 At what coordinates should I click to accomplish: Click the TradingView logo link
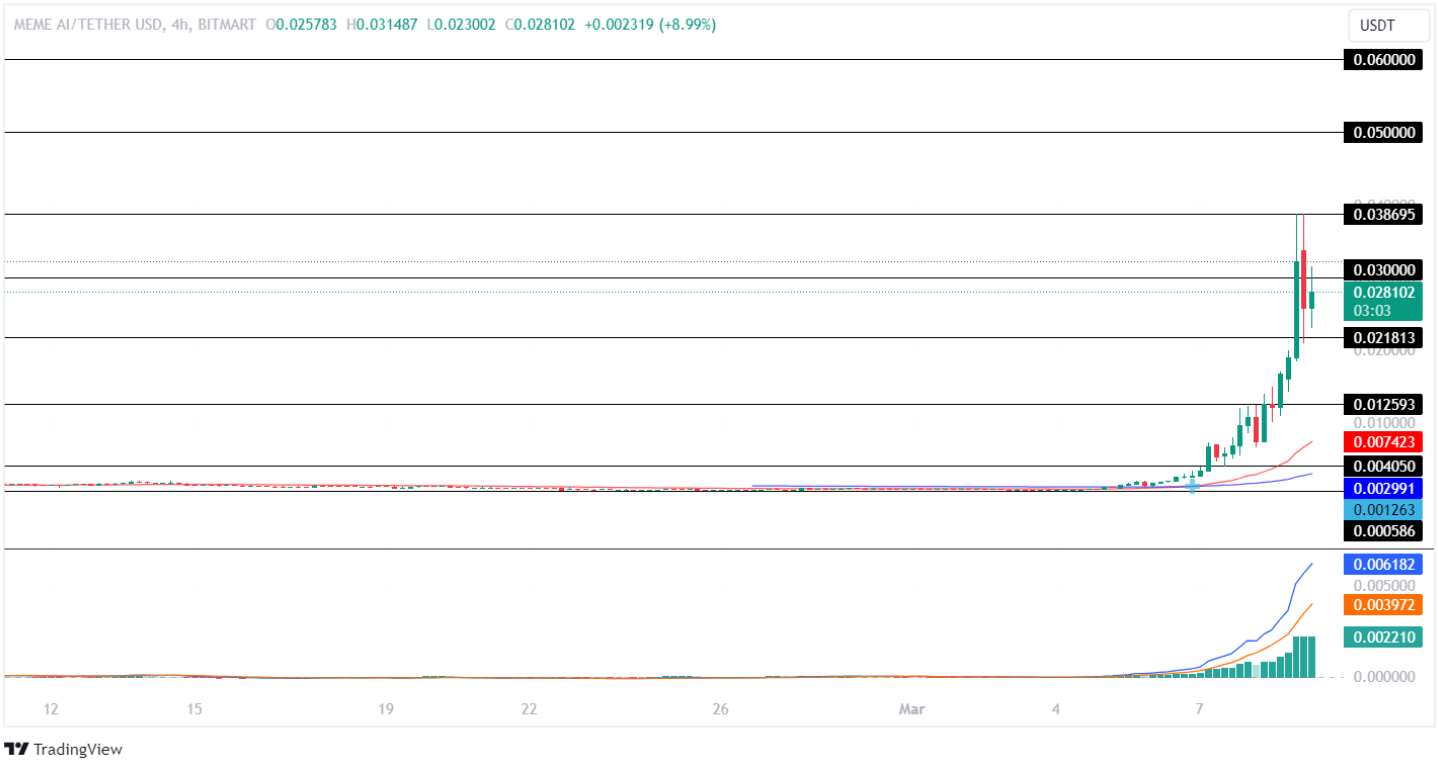point(65,749)
